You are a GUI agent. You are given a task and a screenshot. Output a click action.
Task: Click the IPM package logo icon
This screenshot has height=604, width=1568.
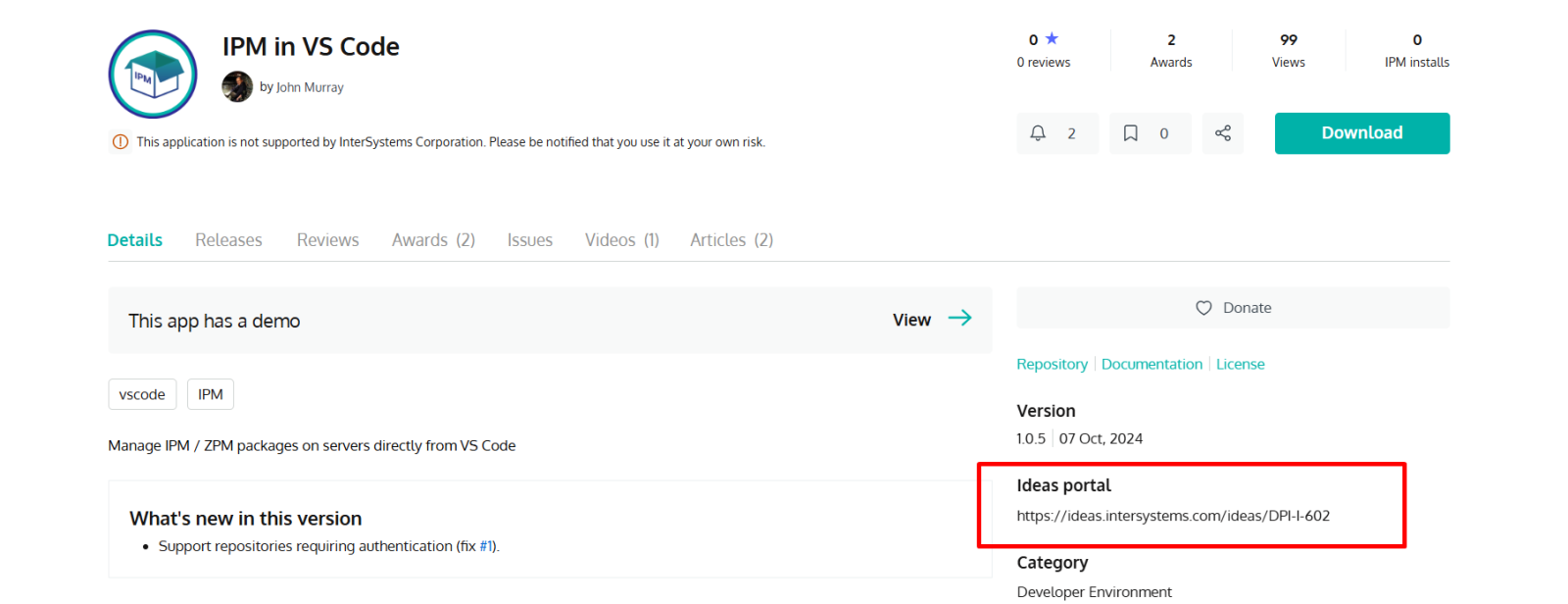pyautogui.click(x=153, y=75)
